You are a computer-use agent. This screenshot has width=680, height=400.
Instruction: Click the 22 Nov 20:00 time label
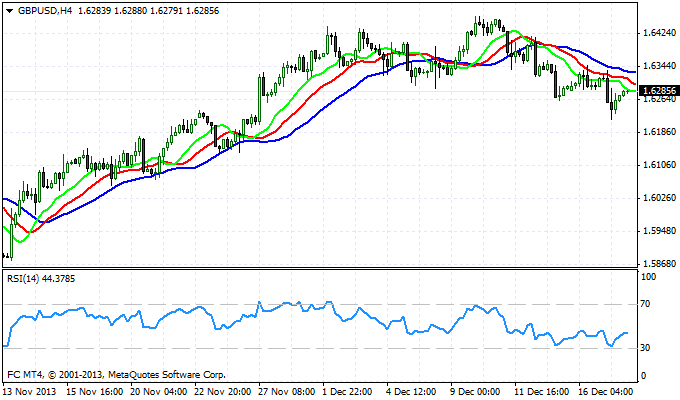(x=223, y=391)
